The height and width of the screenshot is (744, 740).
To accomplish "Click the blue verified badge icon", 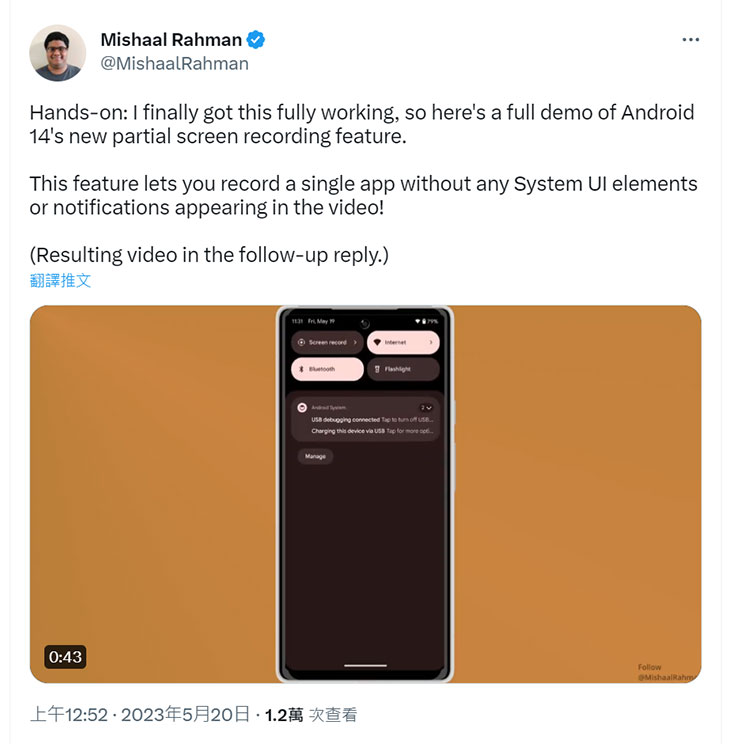I will (256, 40).
